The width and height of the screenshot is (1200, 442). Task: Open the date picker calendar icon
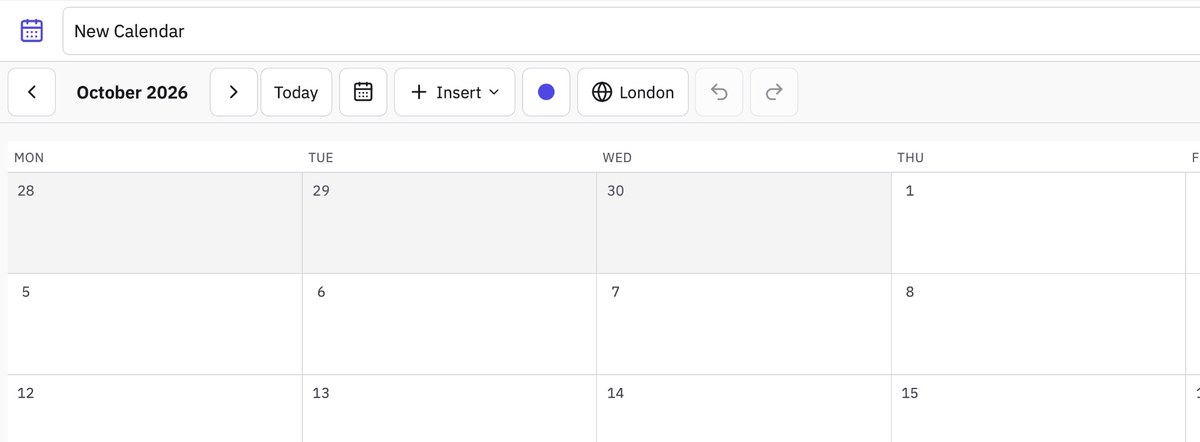click(363, 92)
